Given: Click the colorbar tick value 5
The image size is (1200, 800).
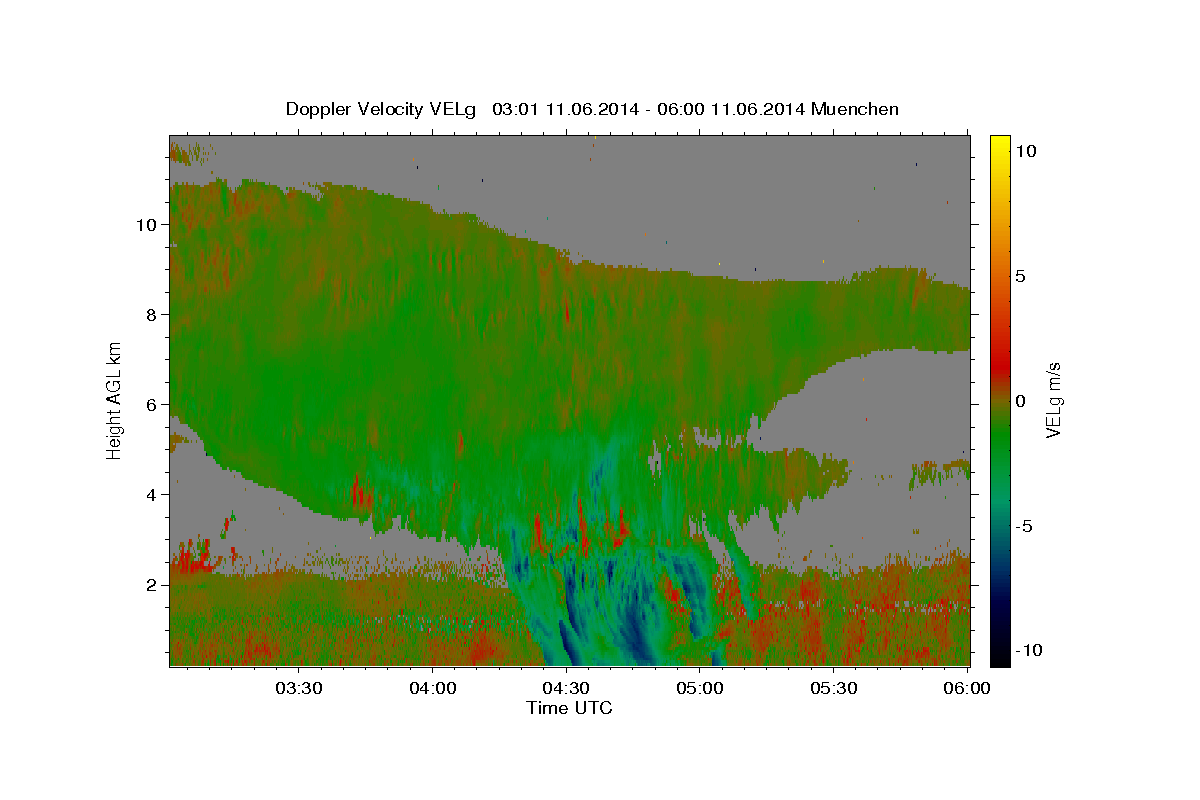Looking at the screenshot, I should click(1021, 275).
